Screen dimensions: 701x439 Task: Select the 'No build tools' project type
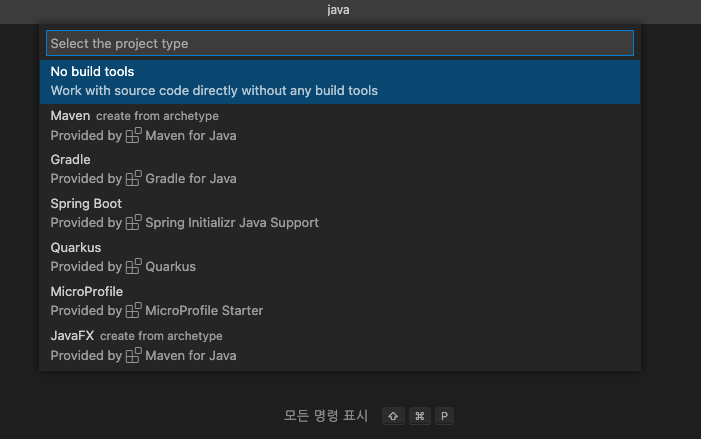(340, 82)
